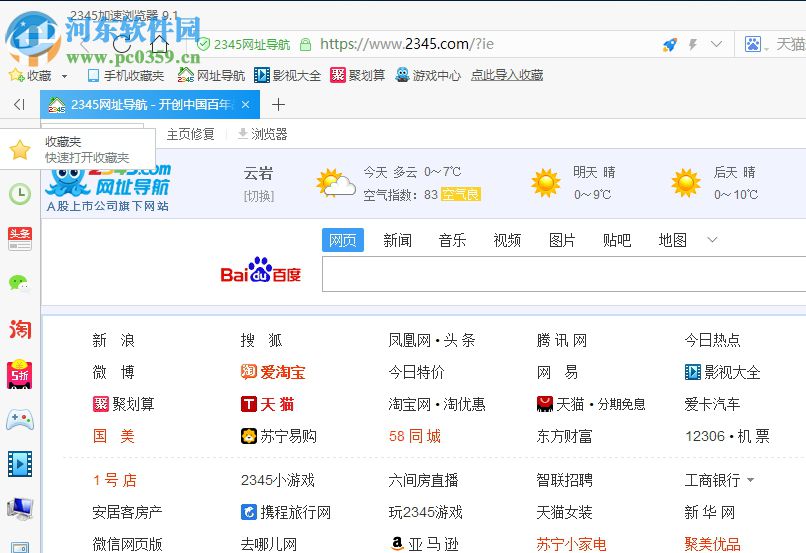Open the favorites star in sidebar
The width and height of the screenshot is (806, 553).
[x=20, y=150]
